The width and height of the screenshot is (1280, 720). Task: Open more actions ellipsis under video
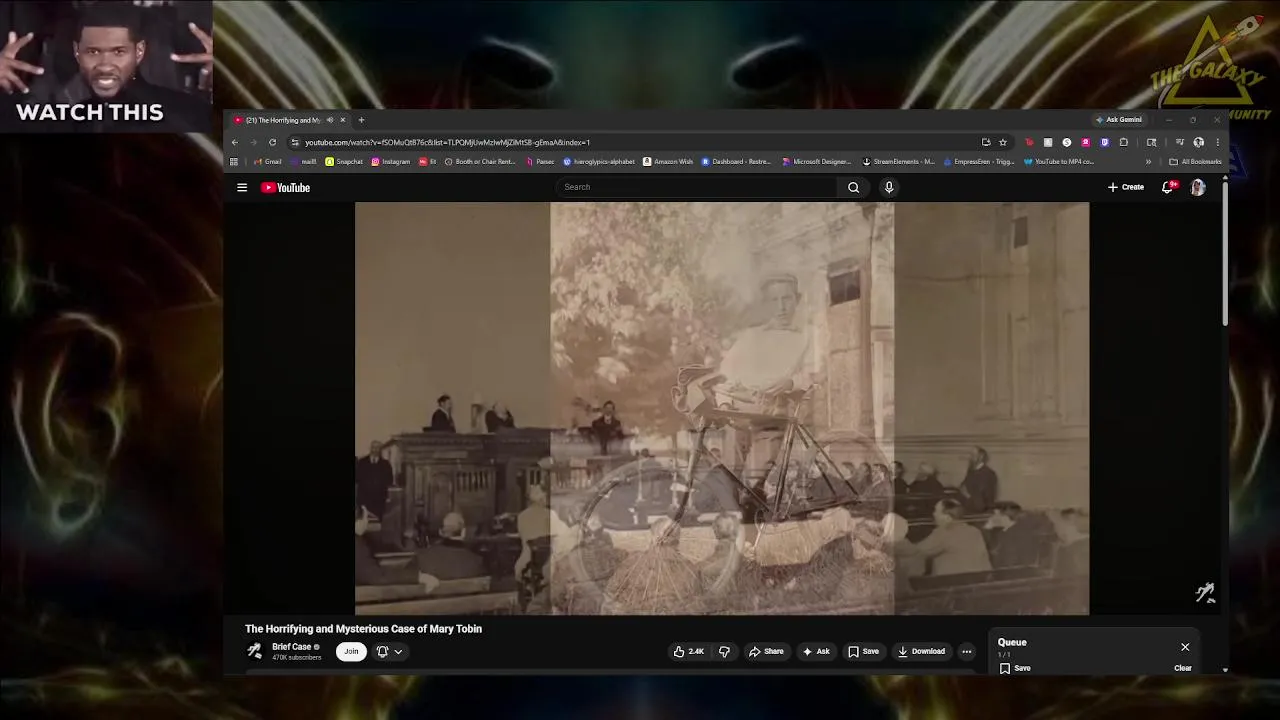(x=966, y=651)
